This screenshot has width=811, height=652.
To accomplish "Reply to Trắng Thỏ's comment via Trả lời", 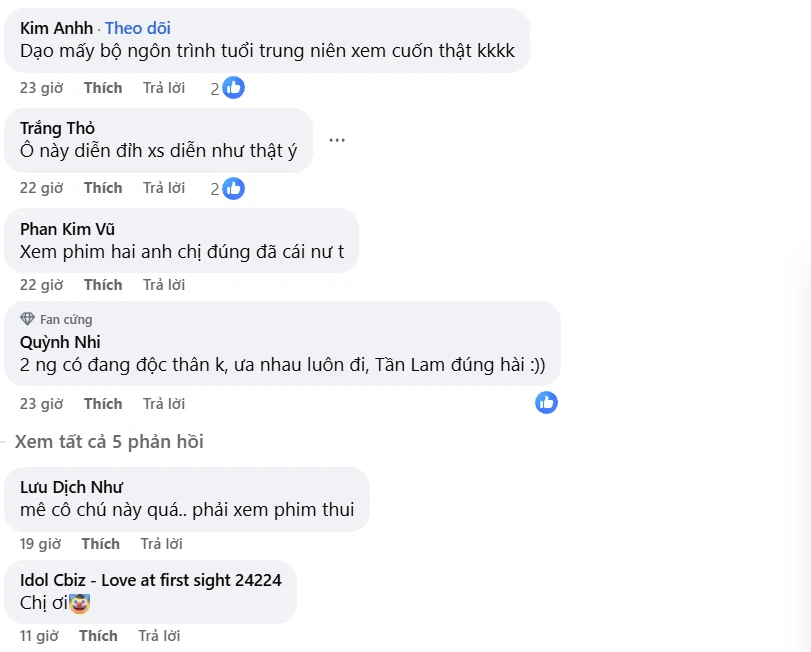I will tap(164, 188).
